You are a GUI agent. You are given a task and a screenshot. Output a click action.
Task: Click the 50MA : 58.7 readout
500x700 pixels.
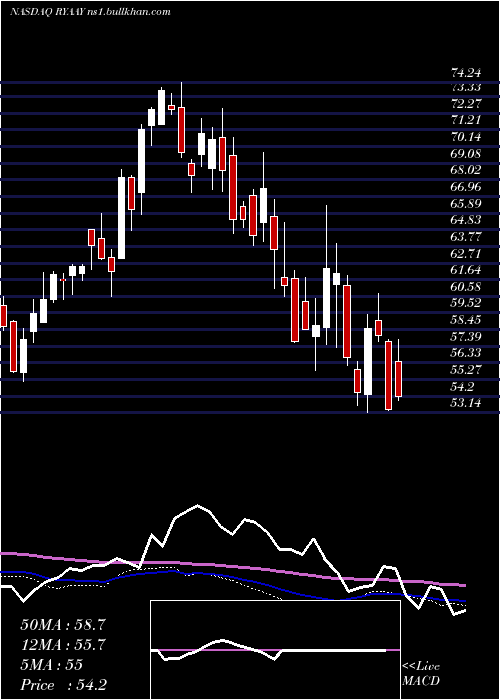tap(63, 625)
